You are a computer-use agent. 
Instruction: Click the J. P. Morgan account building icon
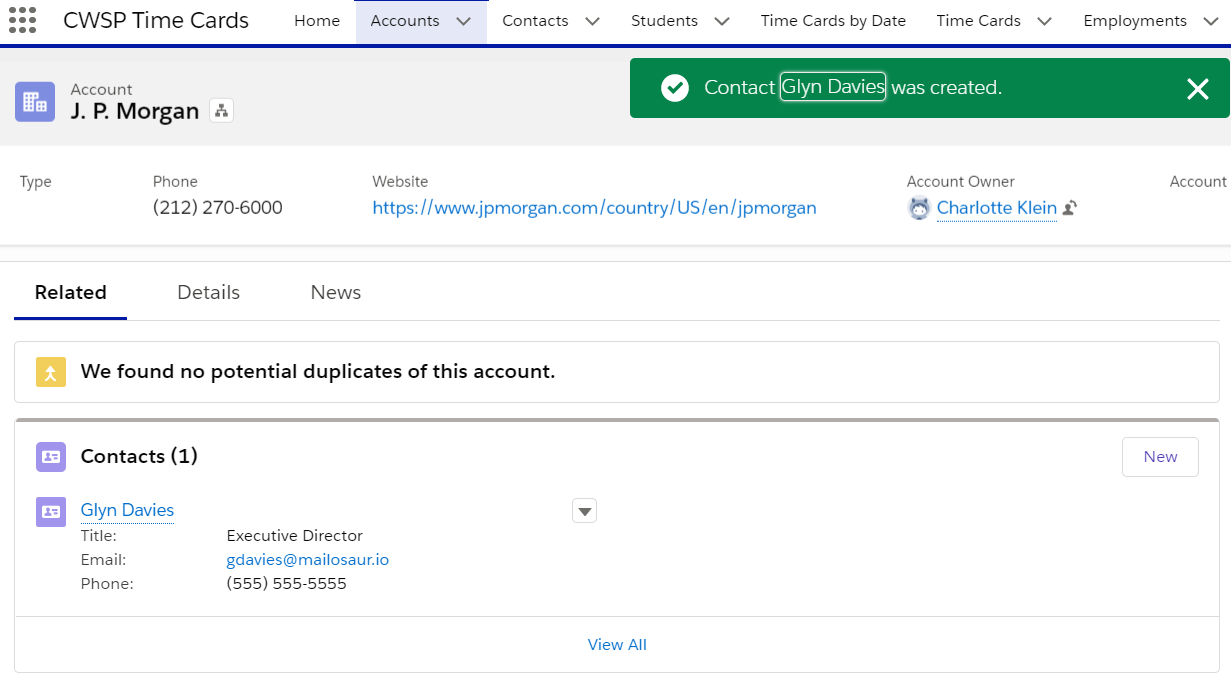(x=35, y=102)
